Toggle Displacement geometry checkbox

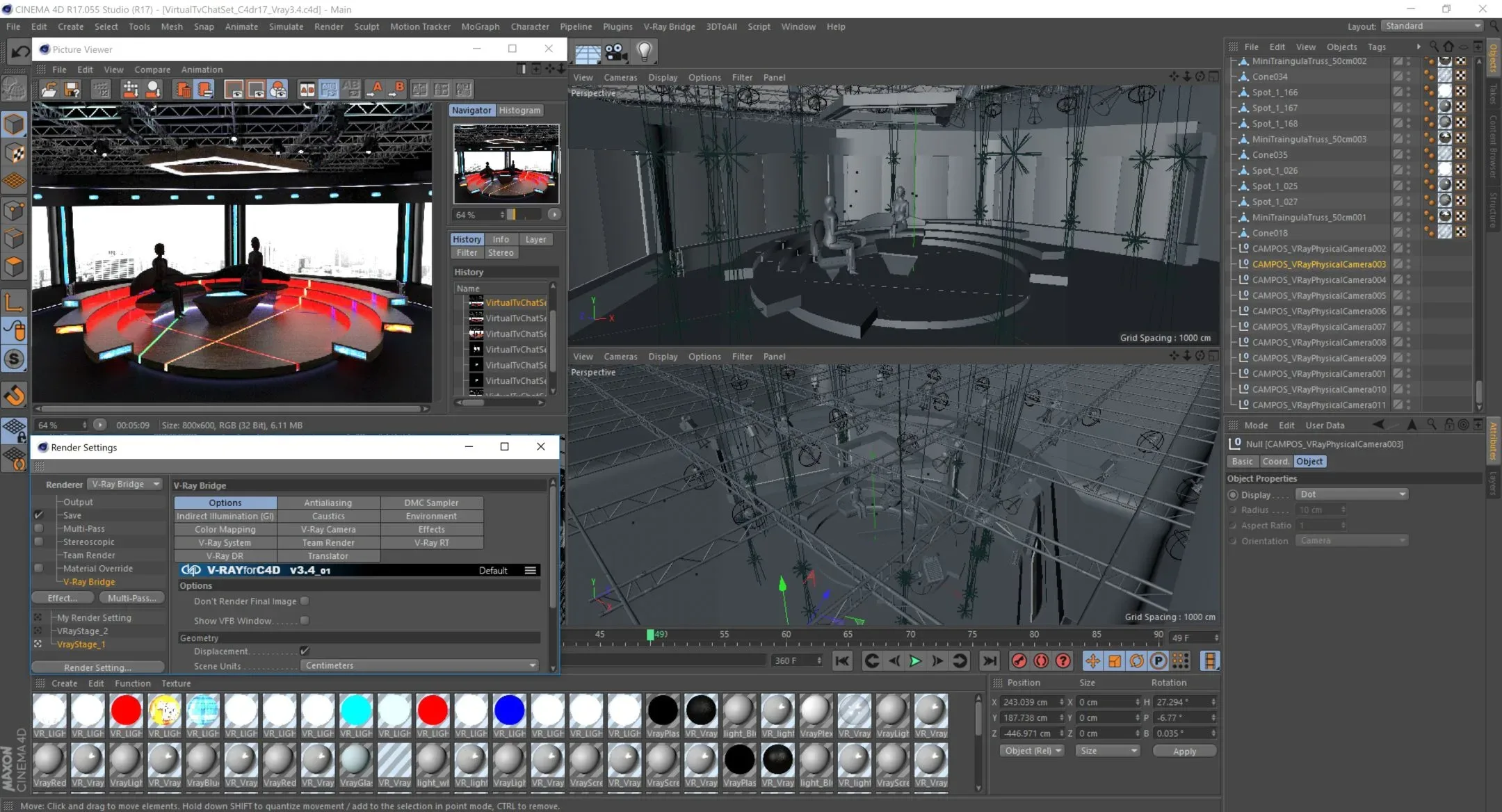pyautogui.click(x=305, y=651)
